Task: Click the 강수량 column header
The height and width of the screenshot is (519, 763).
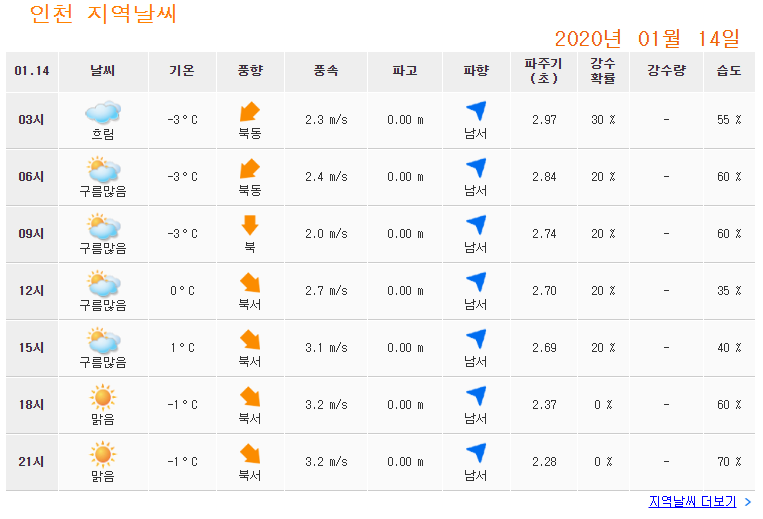Action: click(x=666, y=71)
